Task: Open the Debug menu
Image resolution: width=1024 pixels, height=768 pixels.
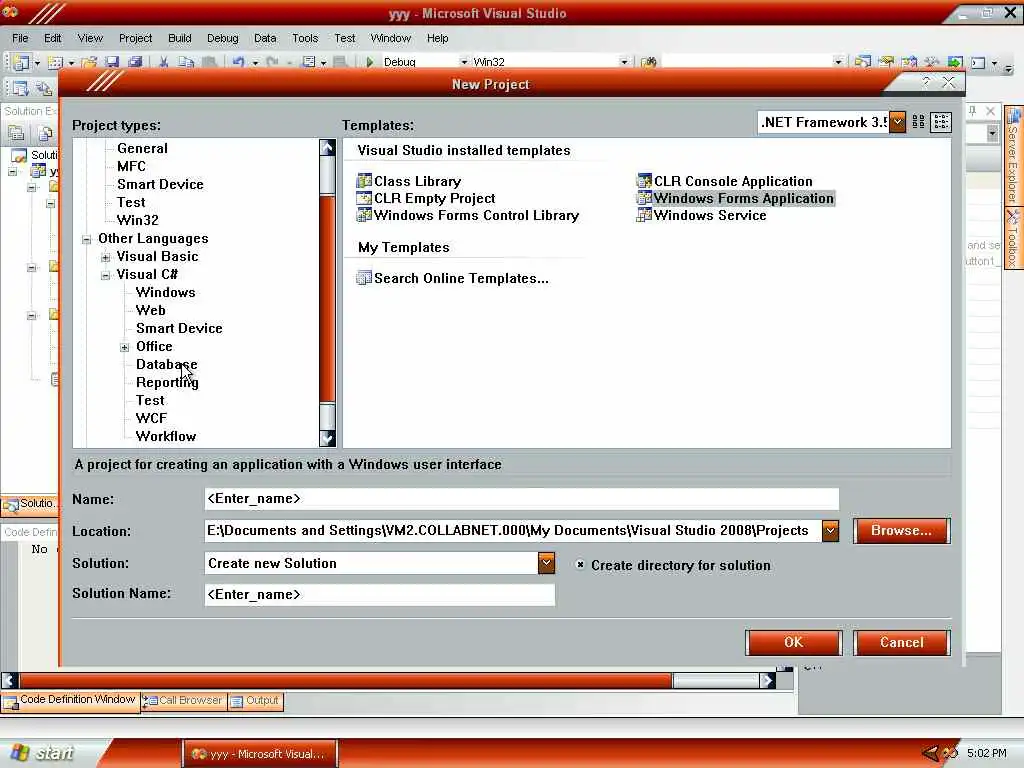Action: [x=223, y=38]
